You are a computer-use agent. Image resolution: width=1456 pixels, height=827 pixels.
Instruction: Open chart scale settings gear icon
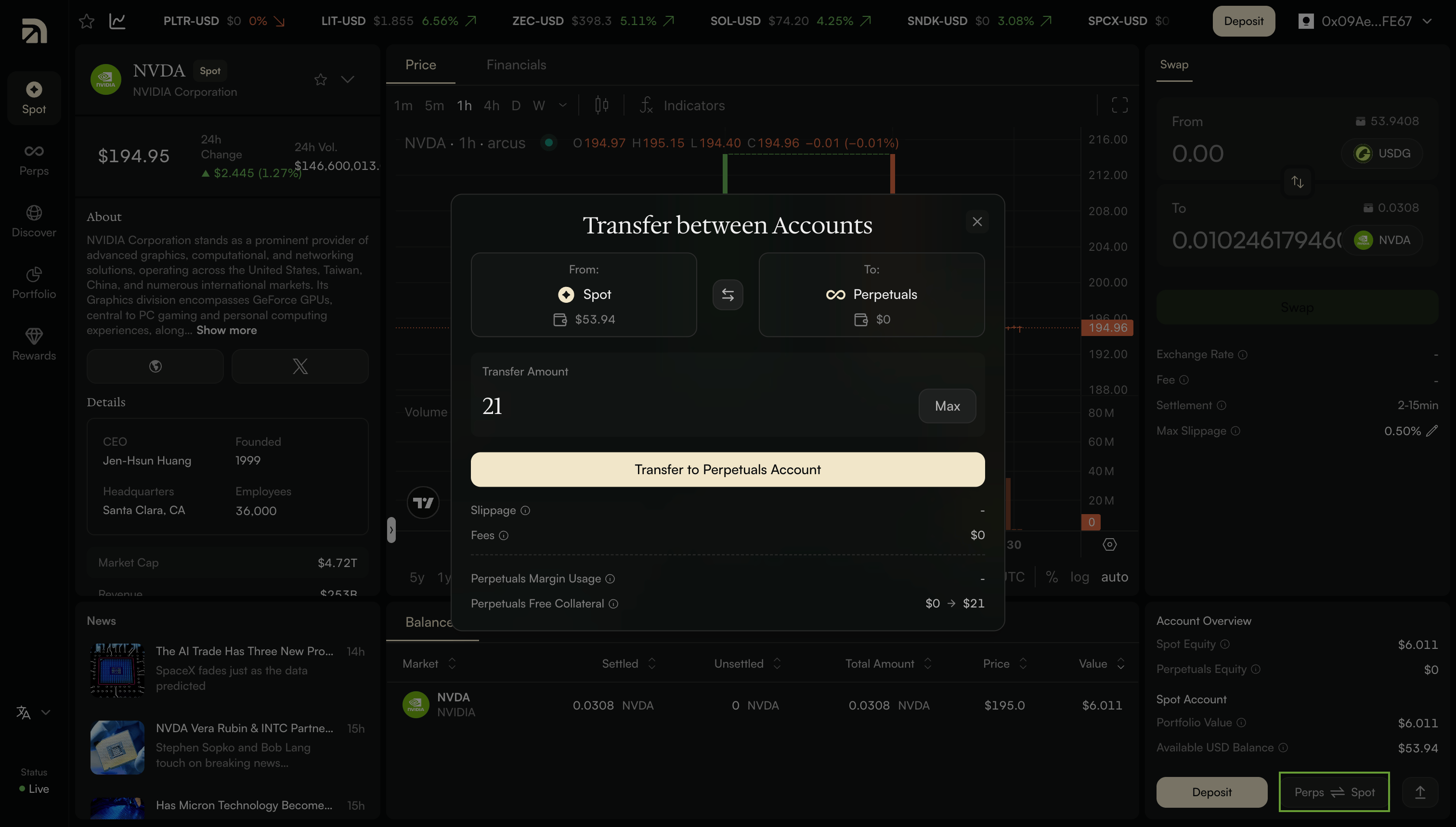pos(1109,545)
